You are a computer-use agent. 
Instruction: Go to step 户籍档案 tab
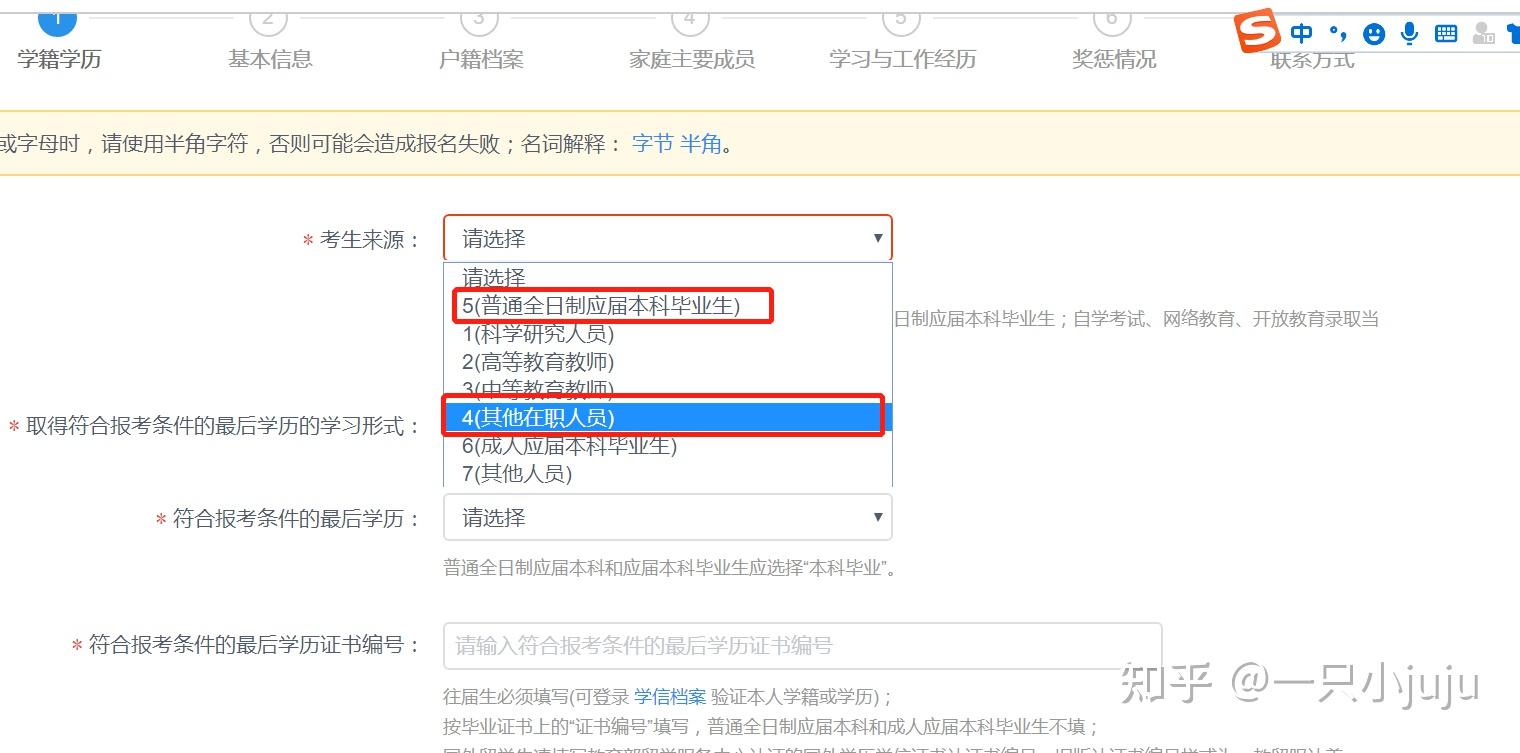(x=481, y=59)
